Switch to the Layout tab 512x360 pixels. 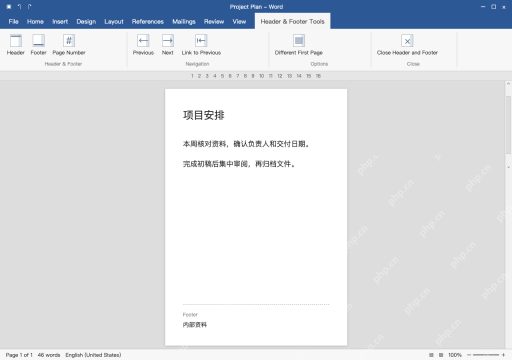click(x=114, y=21)
